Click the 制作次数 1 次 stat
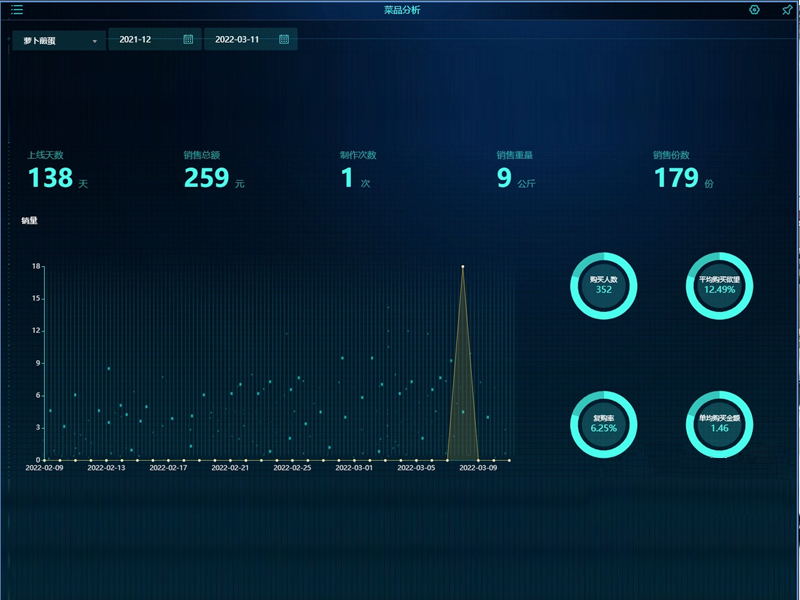 tap(356, 172)
